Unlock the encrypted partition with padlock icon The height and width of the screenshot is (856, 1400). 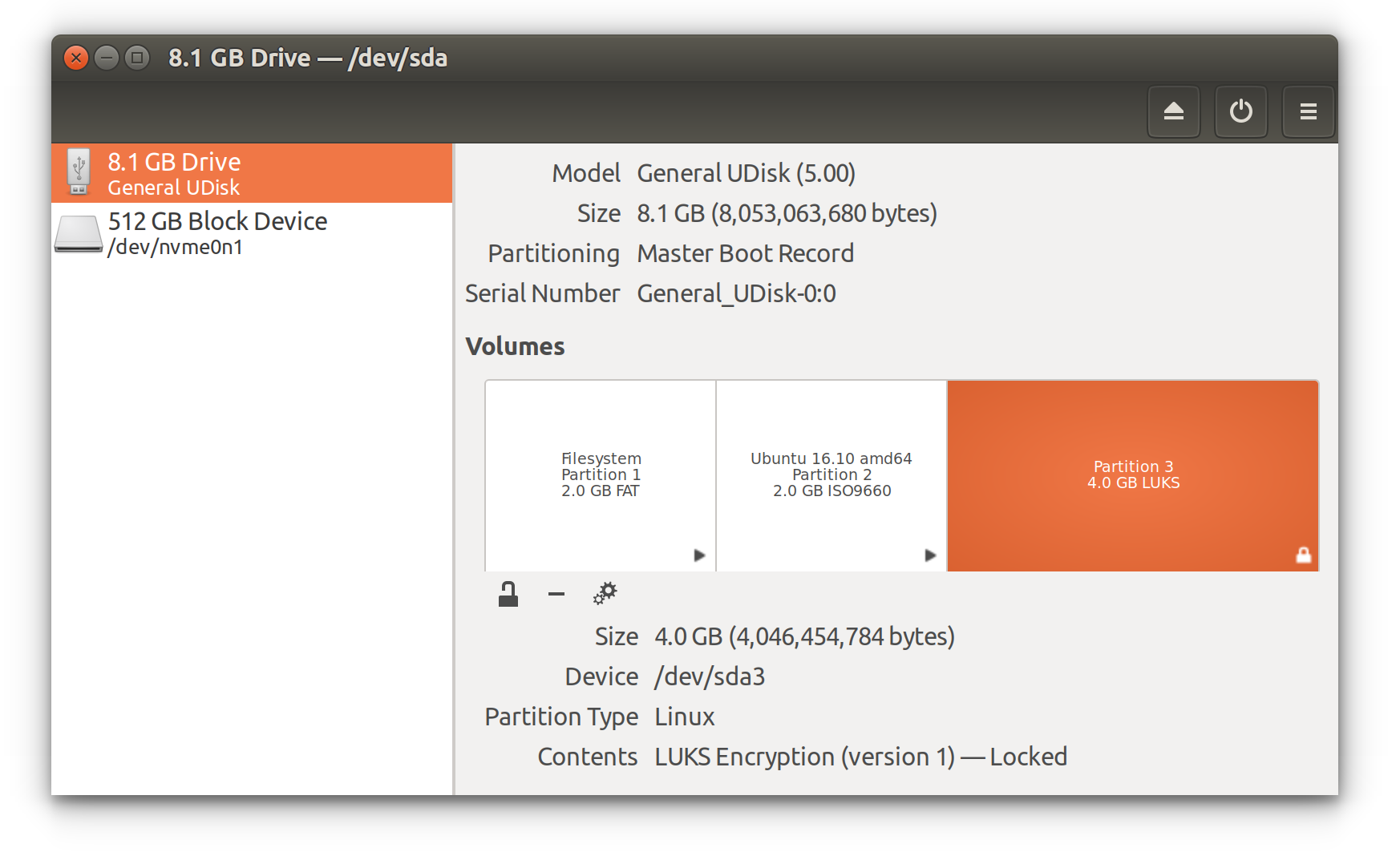point(508,594)
